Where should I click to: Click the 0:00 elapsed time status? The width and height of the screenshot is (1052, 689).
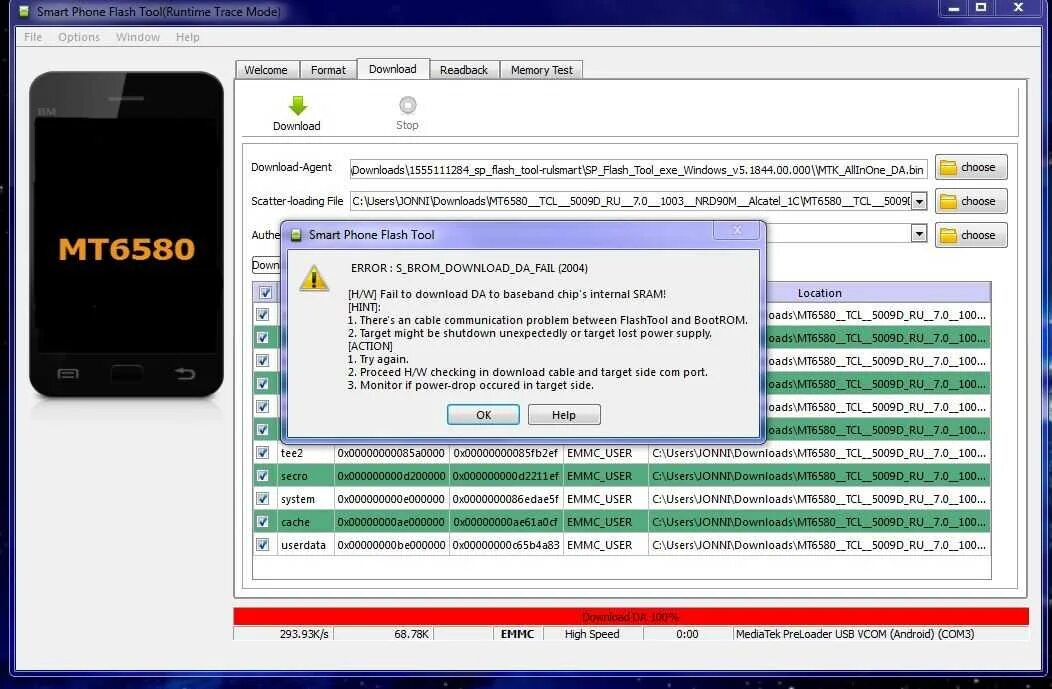pos(687,634)
